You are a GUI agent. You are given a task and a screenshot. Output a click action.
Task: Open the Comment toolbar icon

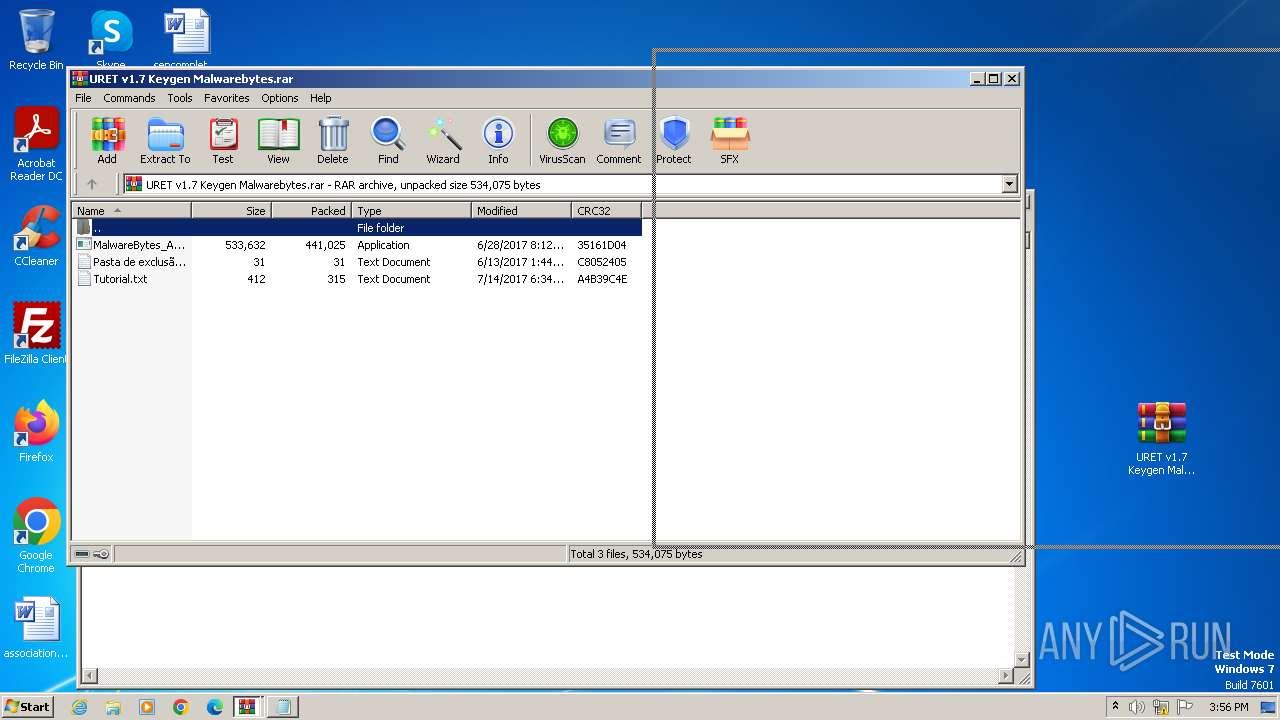pyautogui.click(x=619, y=140)
